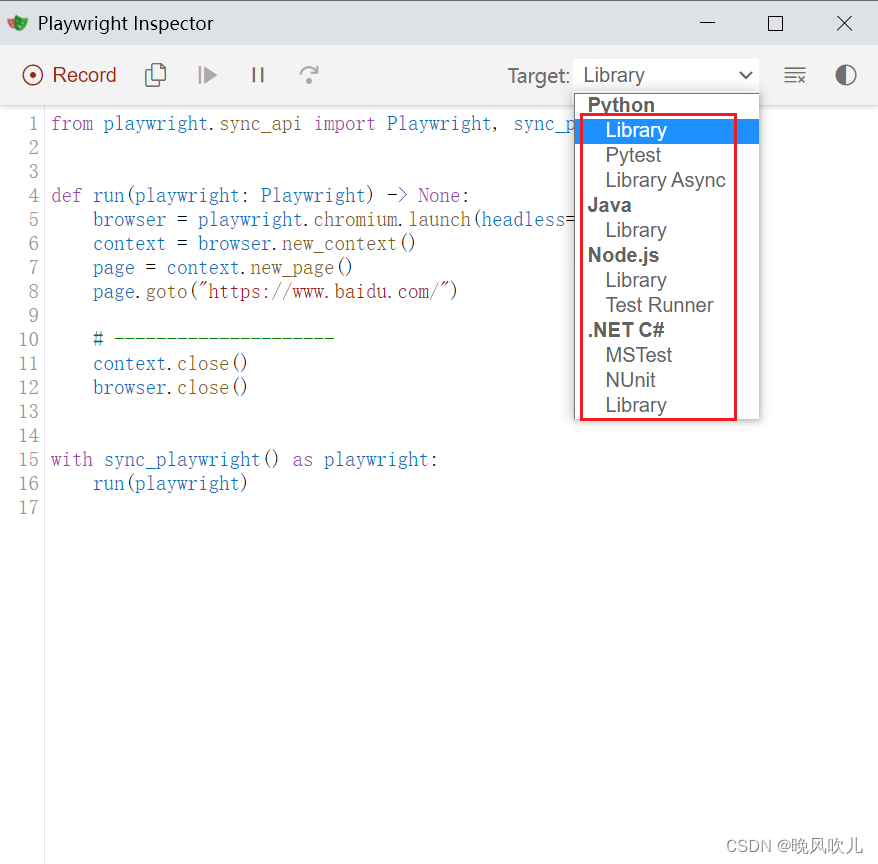Select MSTest under .NET C#
The image size is (878, 864).
click(x=667, y=355)
